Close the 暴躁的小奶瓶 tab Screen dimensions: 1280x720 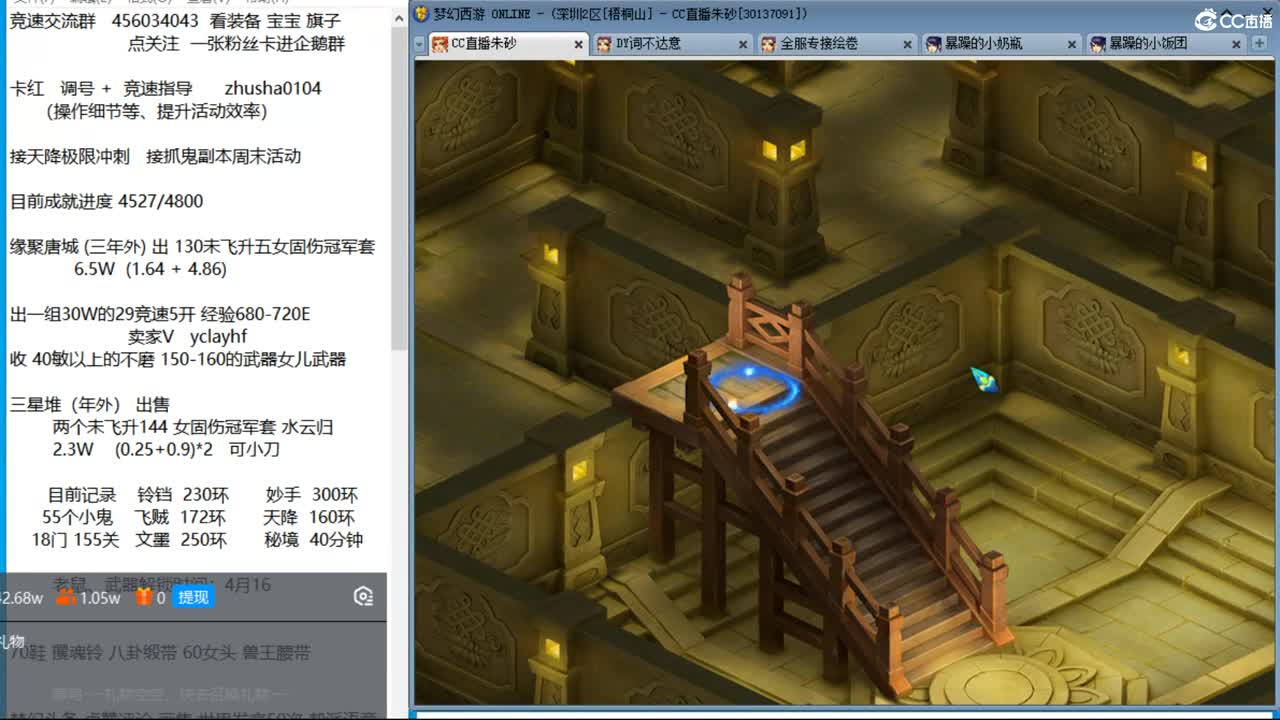pyautogui.click(x=1071, y=45)
